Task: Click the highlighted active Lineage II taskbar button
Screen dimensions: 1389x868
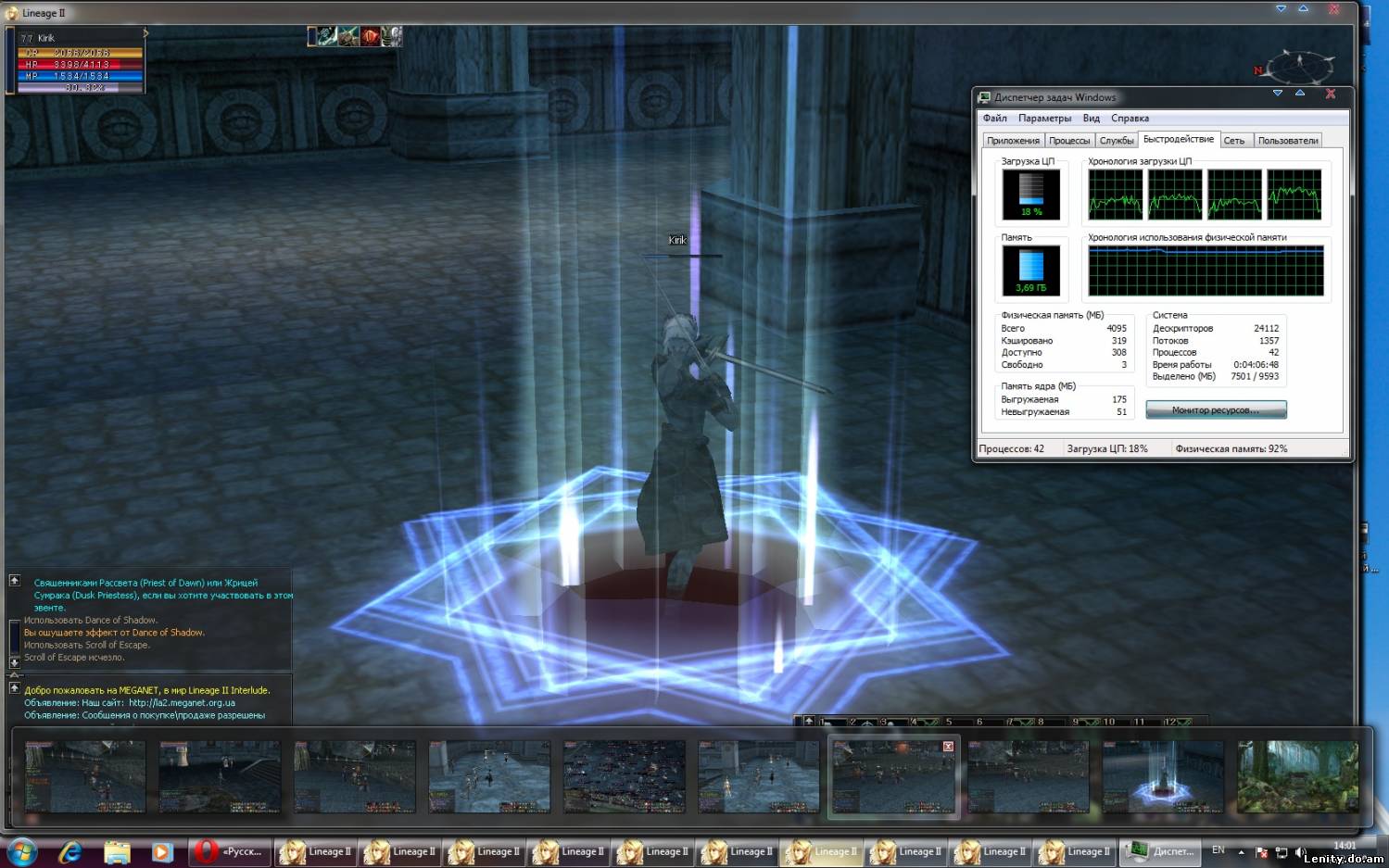Action: (x=823, y=851)
